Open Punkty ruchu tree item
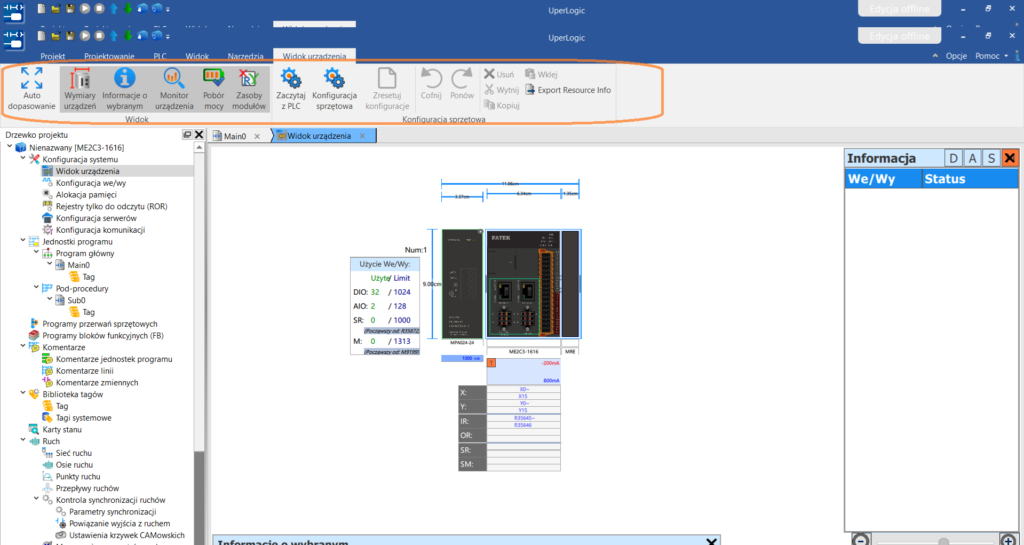The image size is (1024, 545). pos(78,476)
